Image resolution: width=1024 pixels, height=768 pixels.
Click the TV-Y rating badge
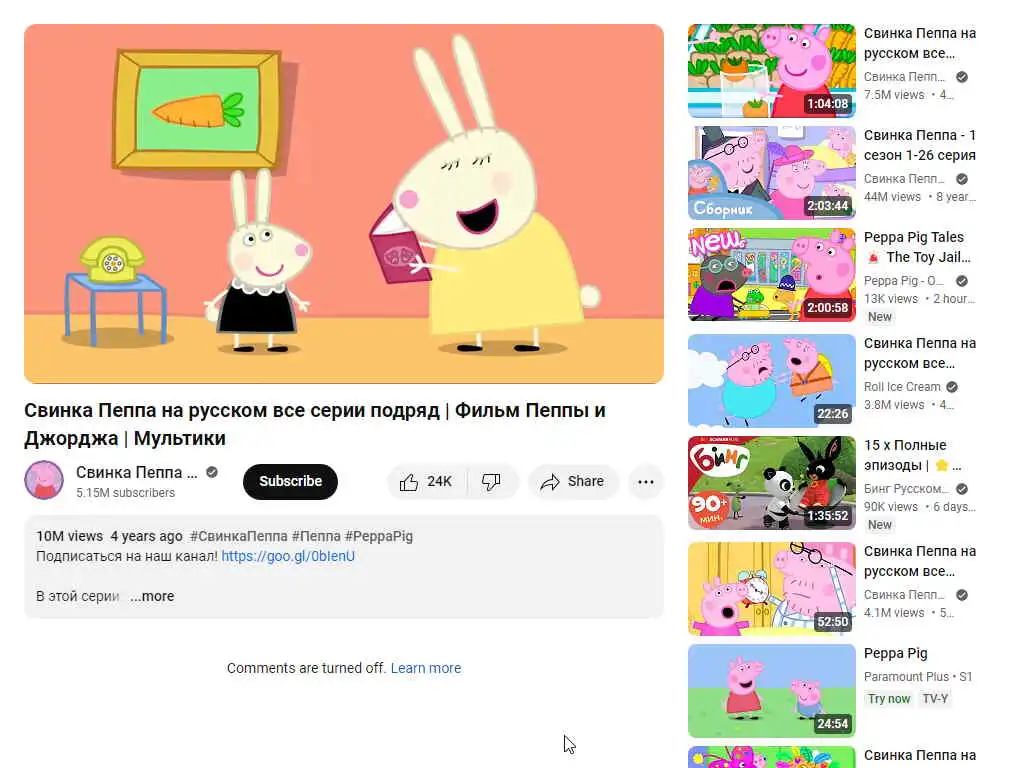pyautogui.click(x=935, y=698)
